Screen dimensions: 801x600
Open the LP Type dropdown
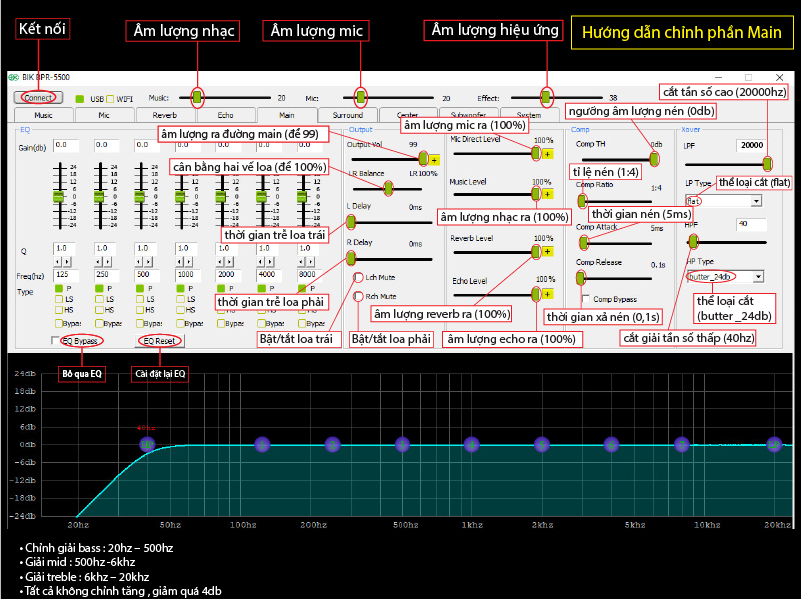757,201
